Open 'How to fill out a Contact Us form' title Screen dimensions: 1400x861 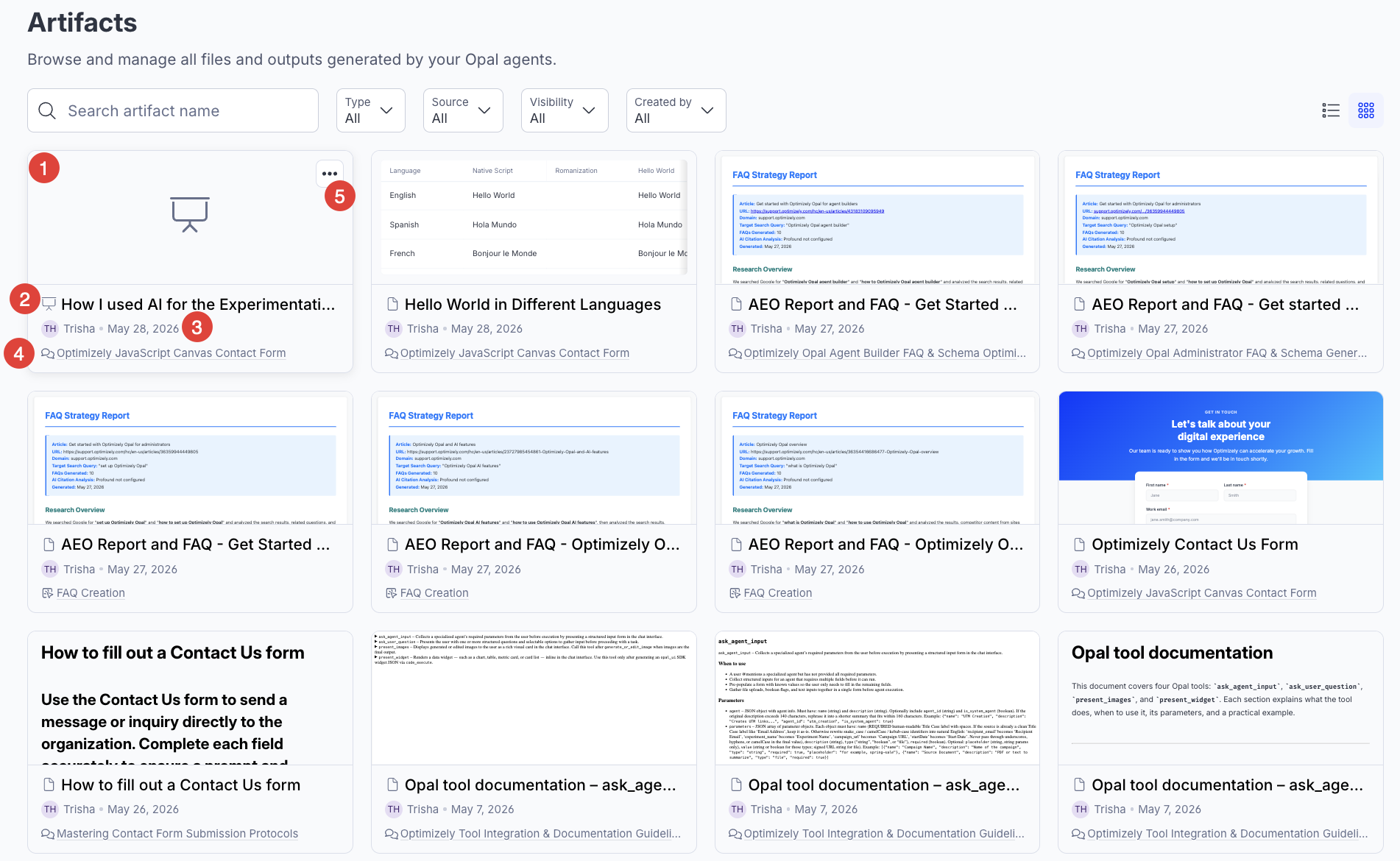(181, 784)
